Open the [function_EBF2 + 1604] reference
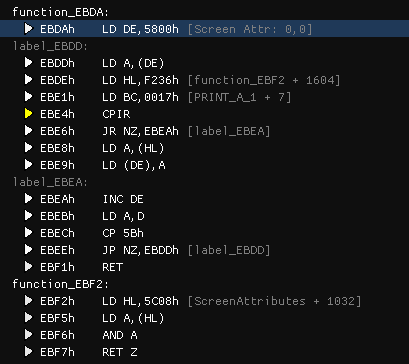Screen dimensions: 409x364 point(264,80)
